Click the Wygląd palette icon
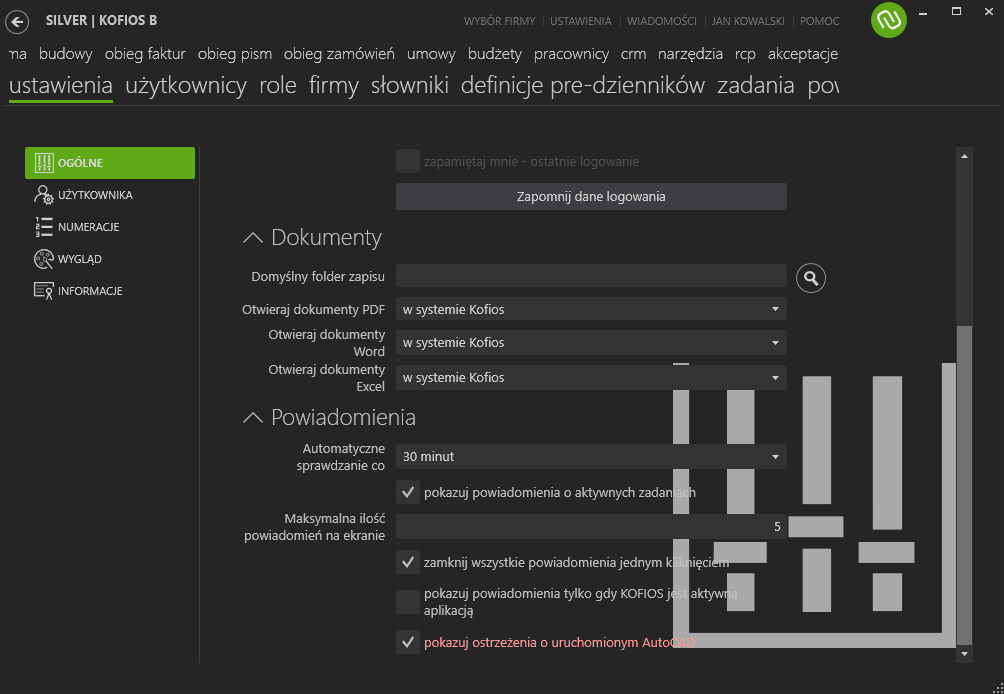 pyautogui.click(x=44, y=259)
